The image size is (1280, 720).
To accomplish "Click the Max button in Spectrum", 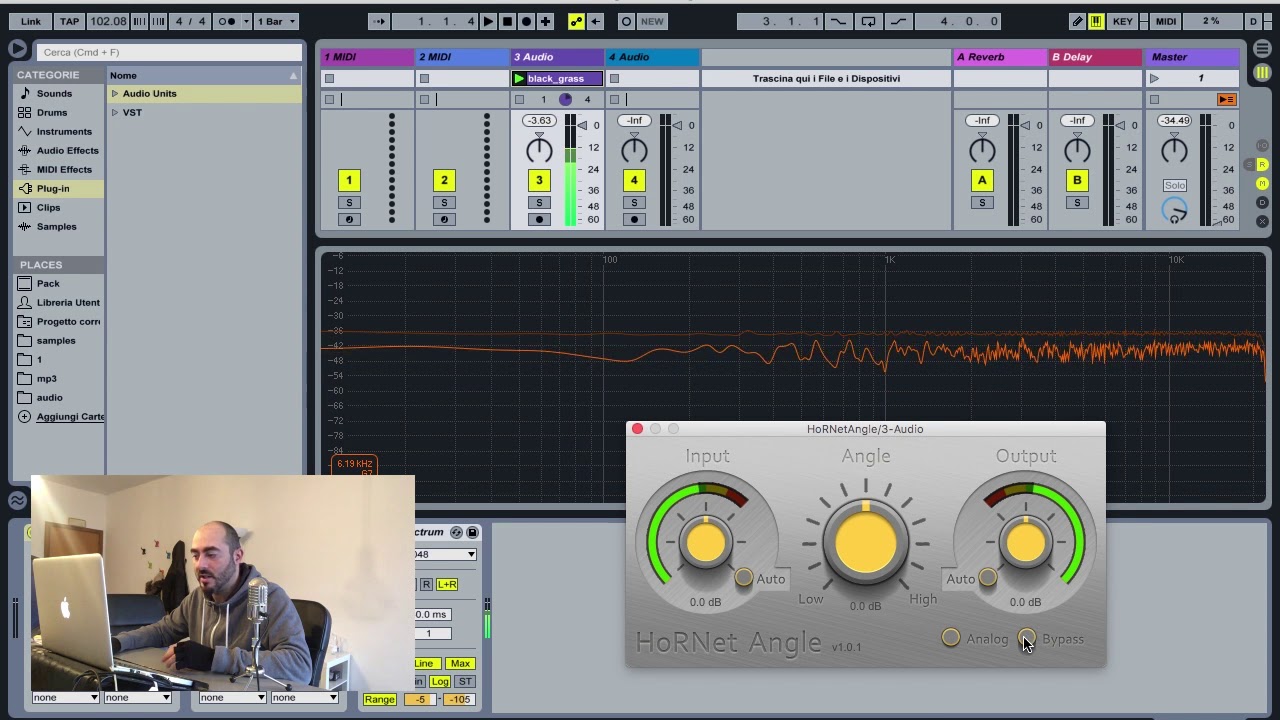I will tap(460, 663).
